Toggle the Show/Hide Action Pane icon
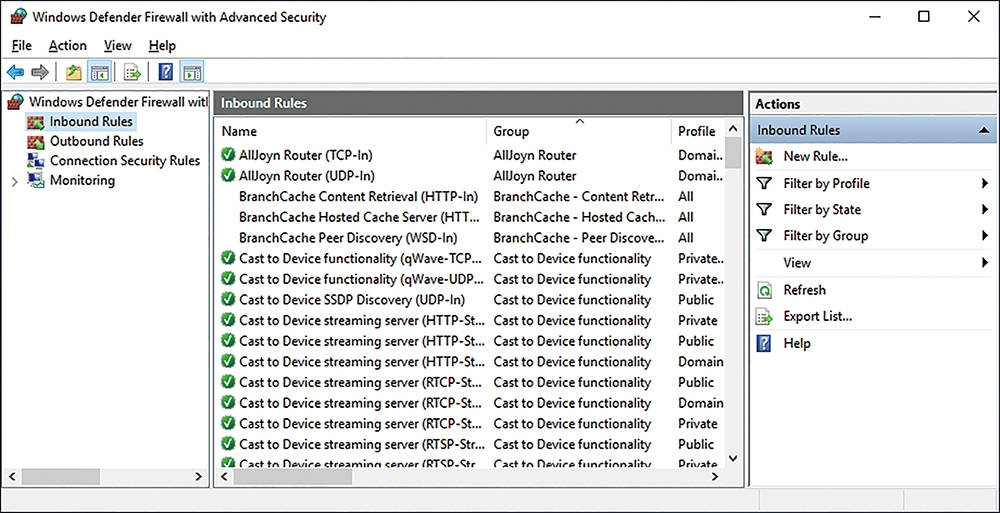The height and width of the screenshot is (513, 1000). [x=192, y=72]
